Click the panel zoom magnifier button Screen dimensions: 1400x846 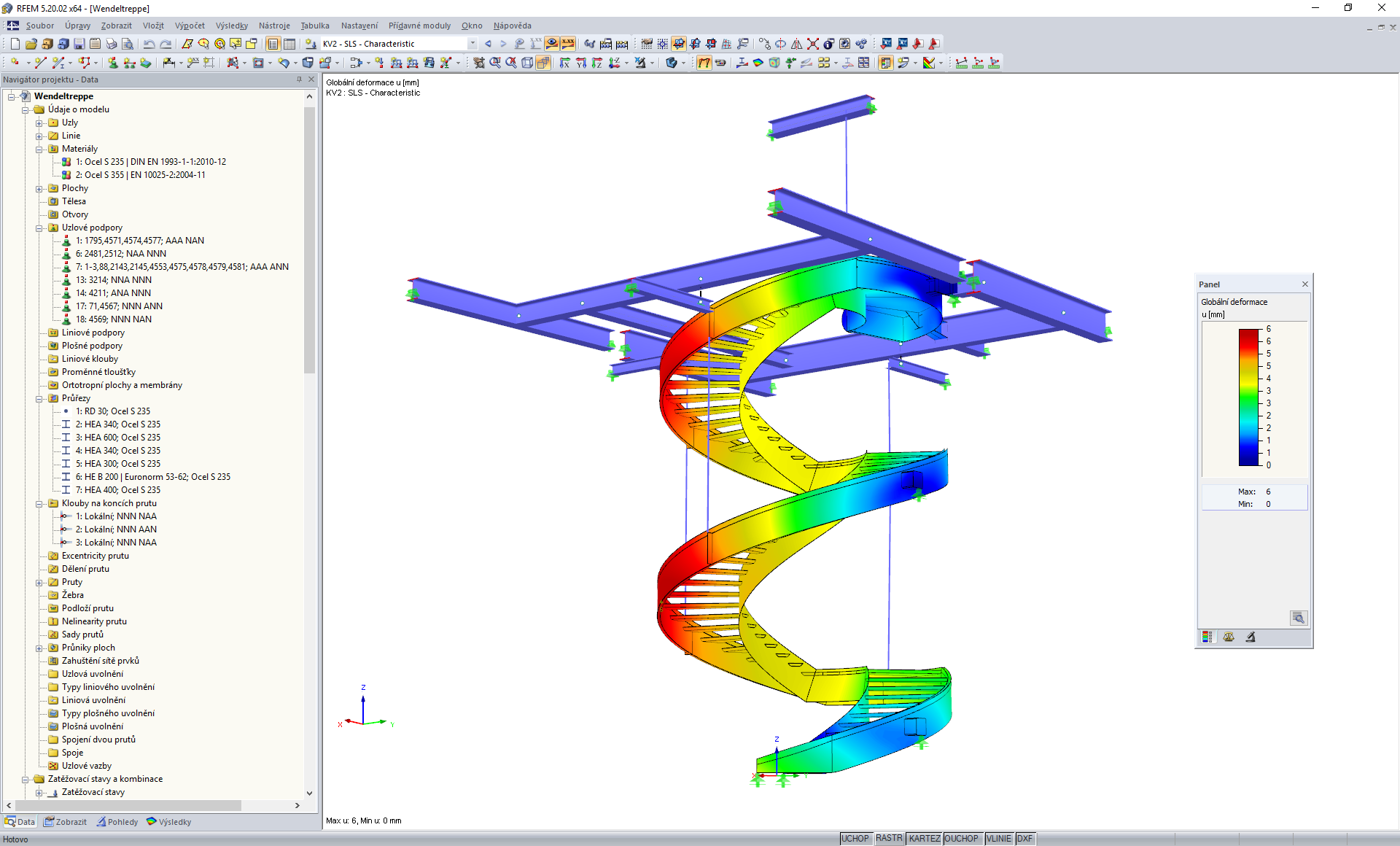click(x=1298, y=618)
